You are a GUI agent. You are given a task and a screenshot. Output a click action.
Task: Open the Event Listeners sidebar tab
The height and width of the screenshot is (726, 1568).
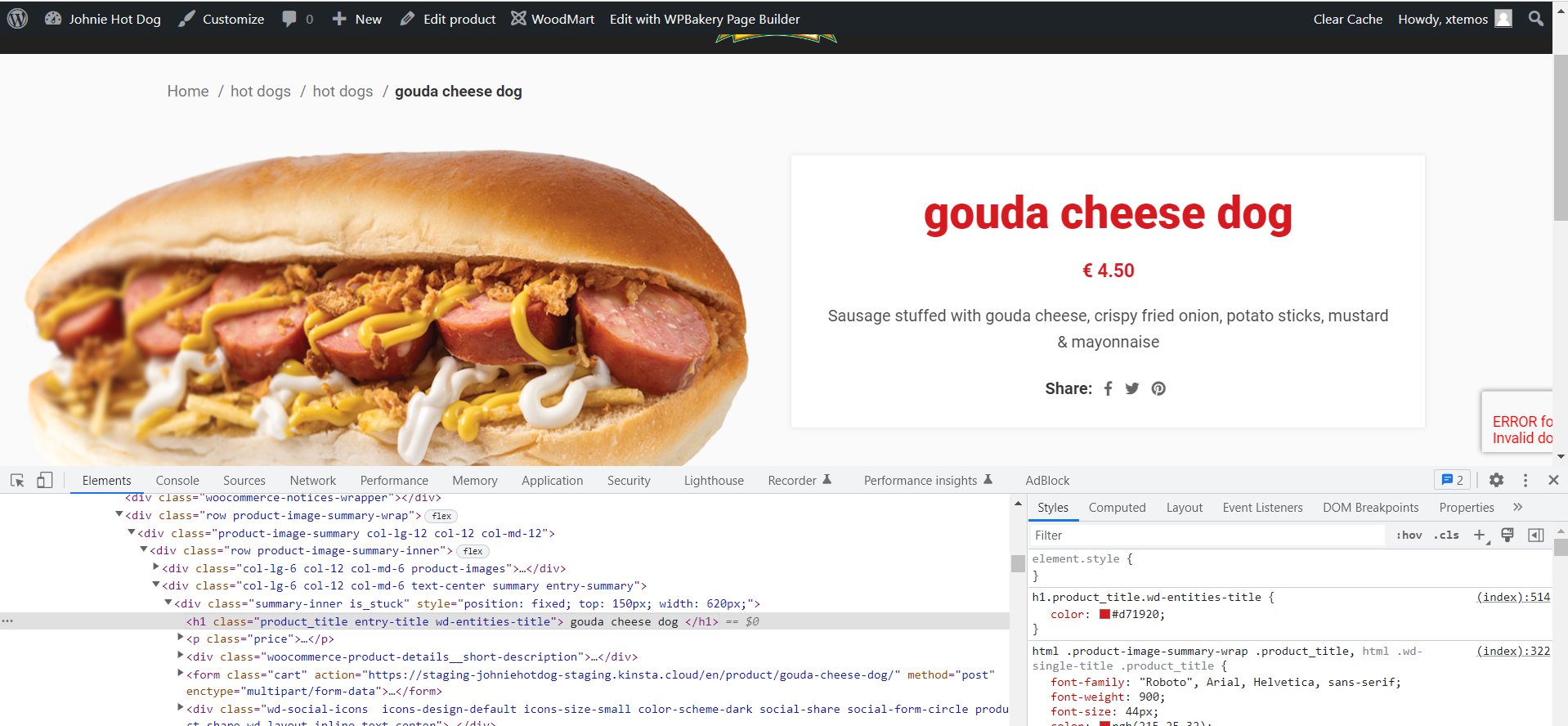(x=1262, y=508)
